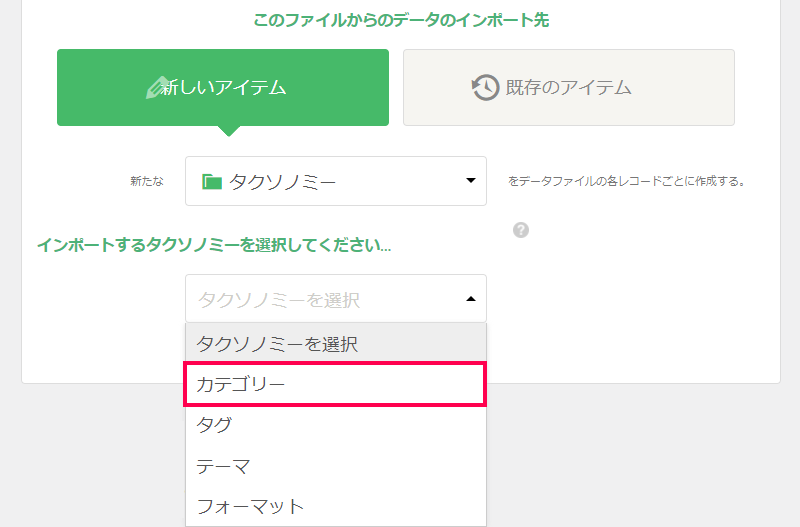Click the history clock icon on 既存のアイテム
The image size is (800, 527).
[x=485, y=88]
